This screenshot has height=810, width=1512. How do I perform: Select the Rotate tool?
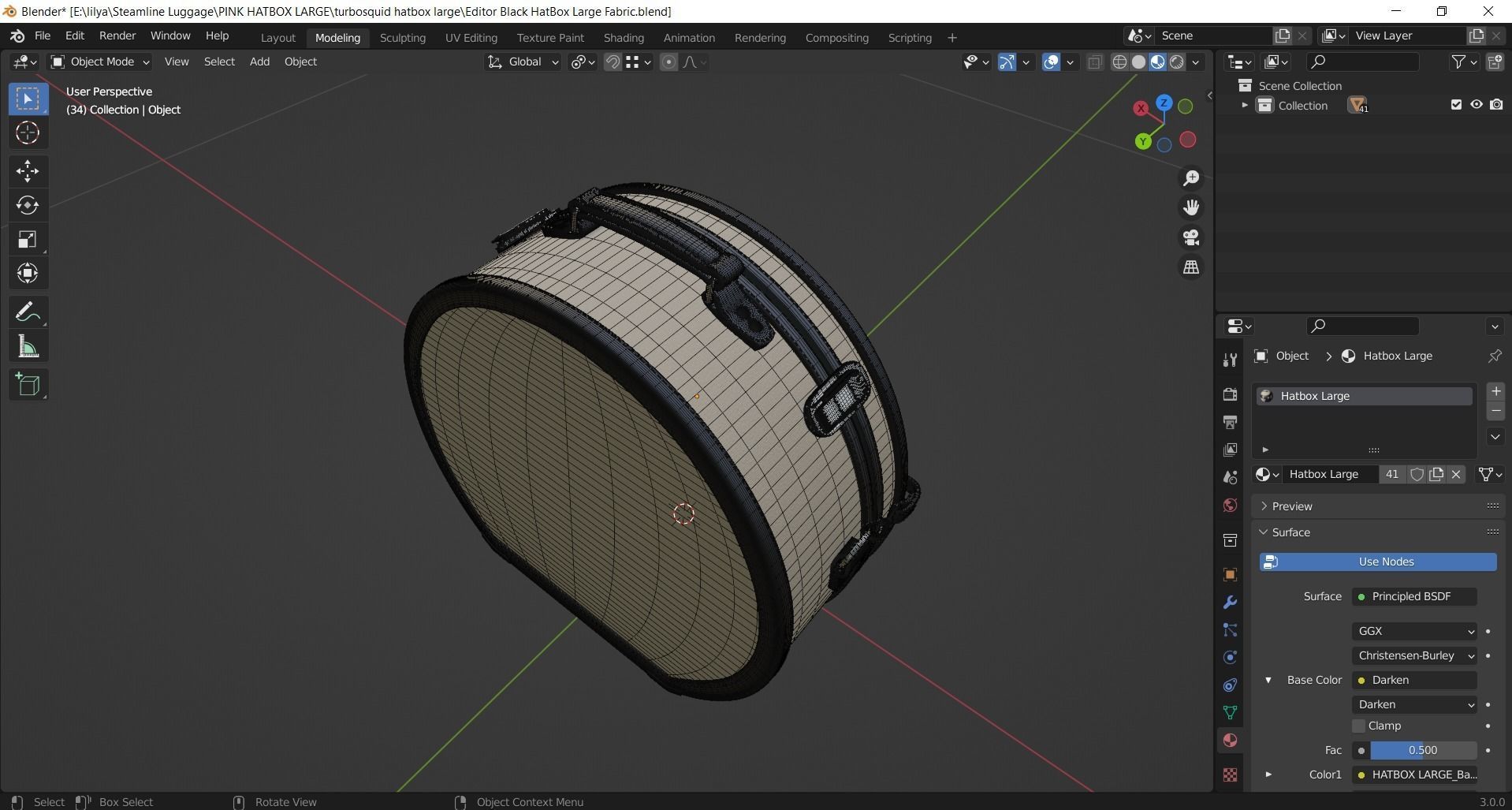[28, 205]
